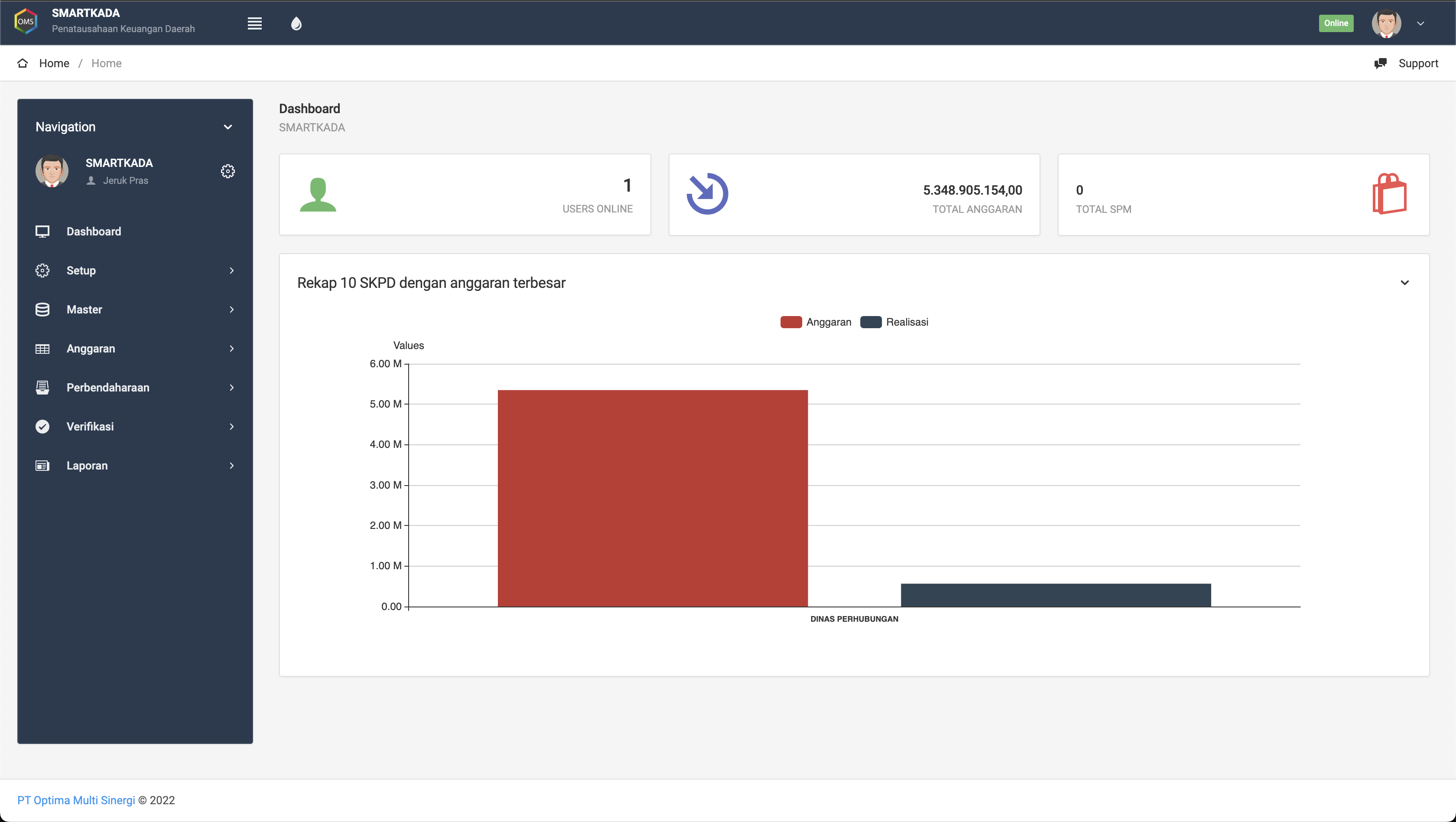The height and width of the screenshot is (822, 1456).
Task: Click the red Anggaran bar in chart
Action: [652, 498]
